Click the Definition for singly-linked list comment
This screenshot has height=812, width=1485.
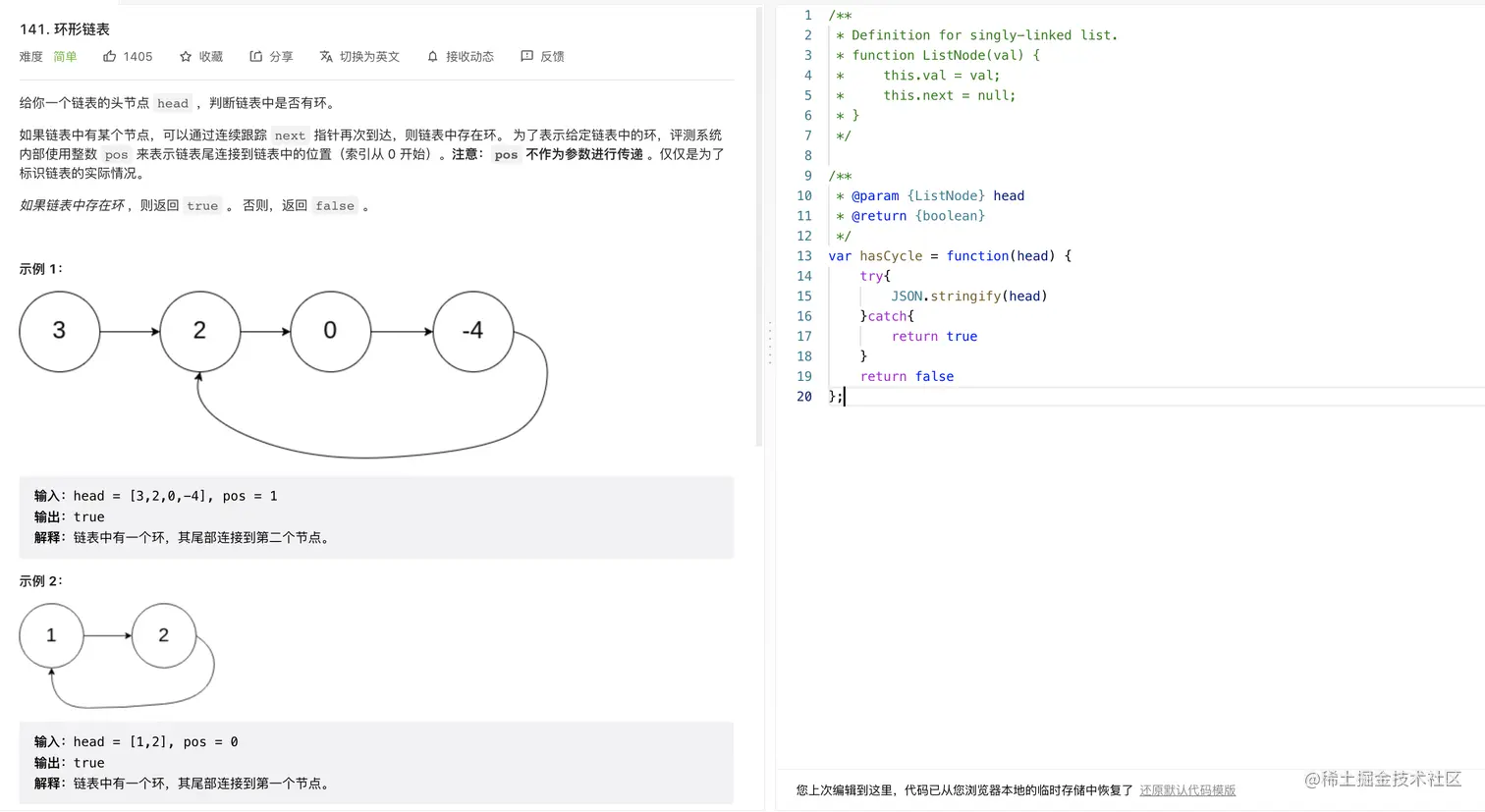(x=977, y=35)
